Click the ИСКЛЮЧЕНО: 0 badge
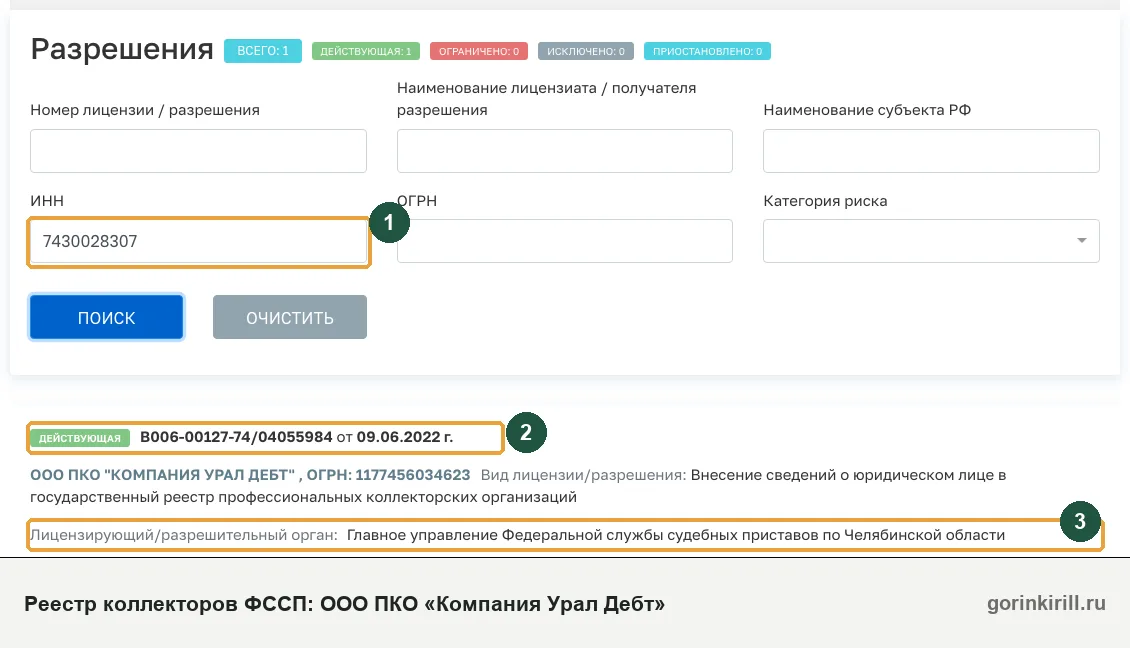Viewport: 1130px width, 648px height. tap(585, 51)
